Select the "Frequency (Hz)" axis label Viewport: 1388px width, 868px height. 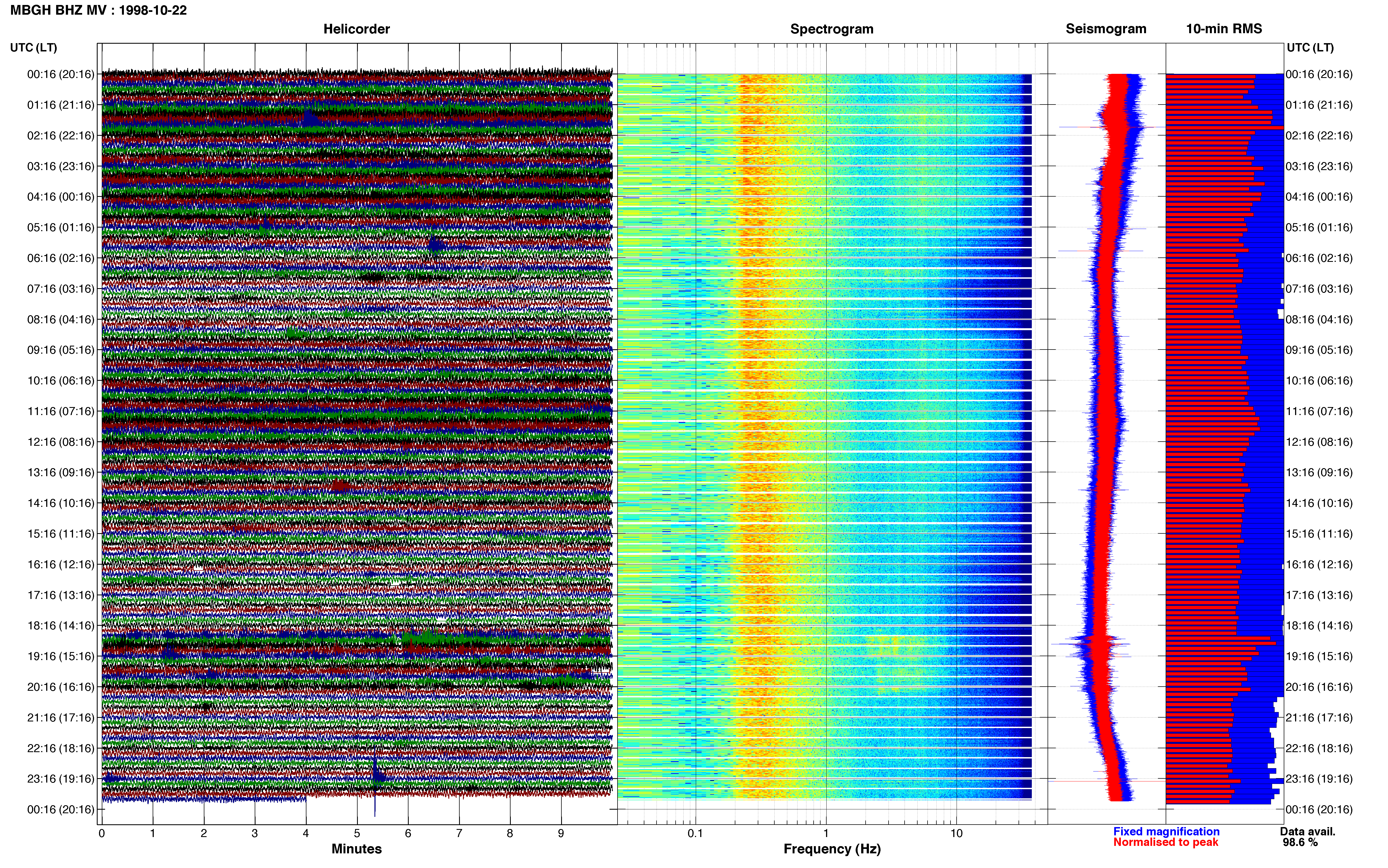(832, 849)
